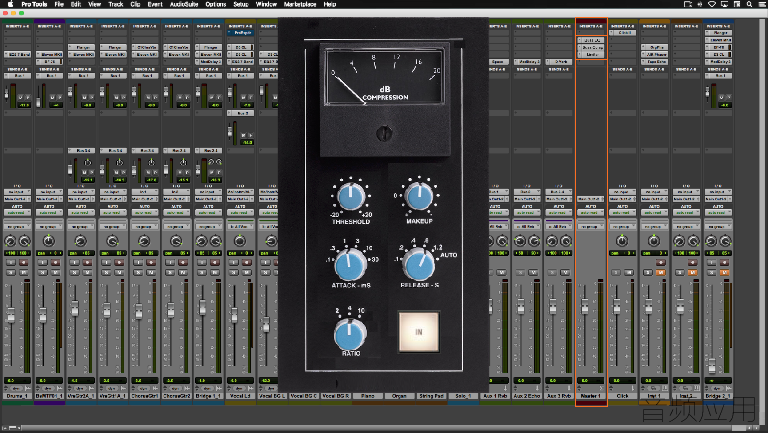Mute the Aux 2 Echo track
Screen dimensions: 768x433
(533, 272)
